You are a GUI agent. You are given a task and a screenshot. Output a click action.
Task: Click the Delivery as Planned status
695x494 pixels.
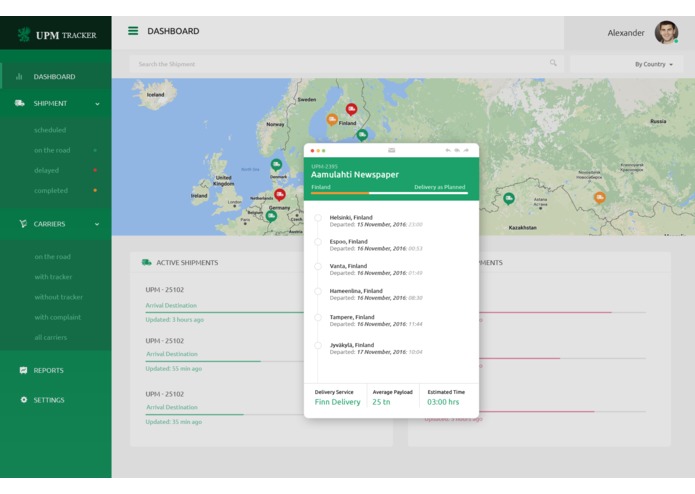(440, 187)
